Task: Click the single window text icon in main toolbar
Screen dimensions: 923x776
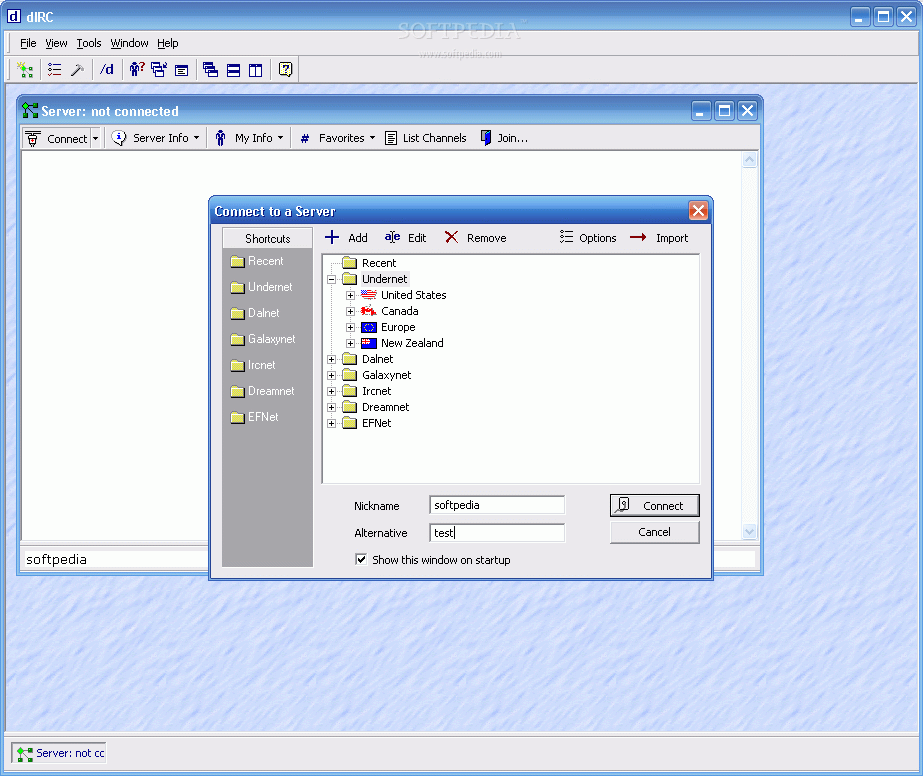Action: (181, 70)
